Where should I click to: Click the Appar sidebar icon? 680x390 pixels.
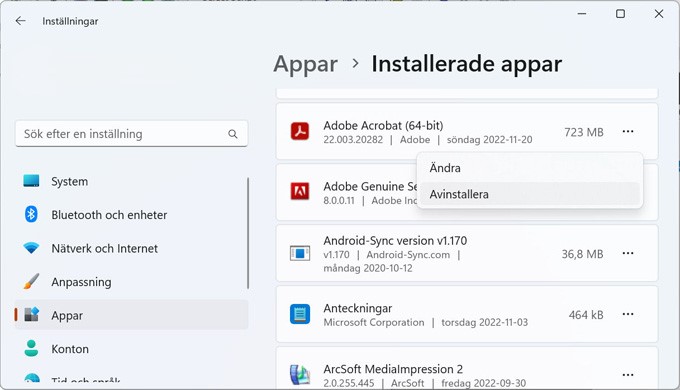(x=31, y=315)
